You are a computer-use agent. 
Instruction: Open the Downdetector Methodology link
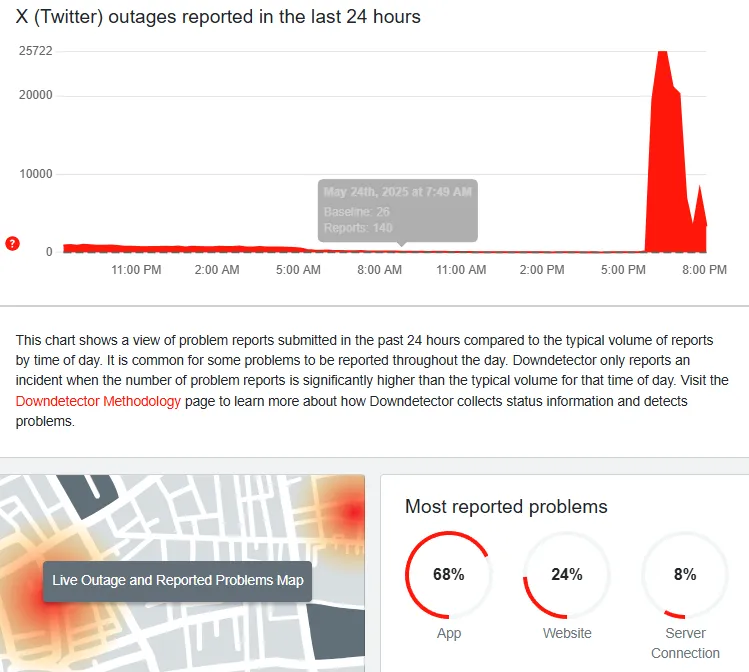[98, 401]
